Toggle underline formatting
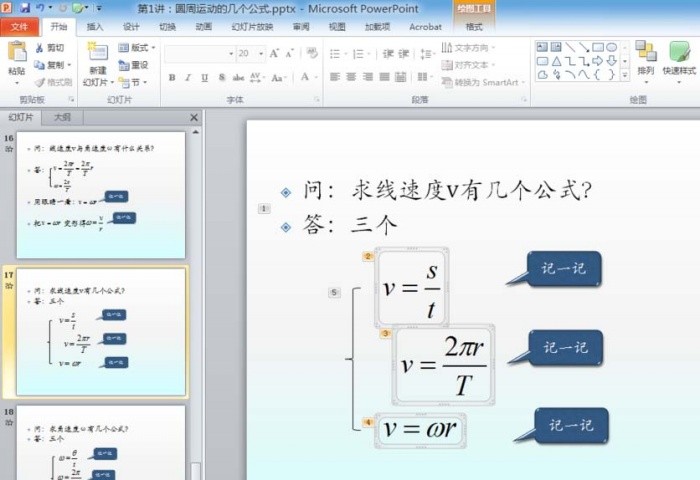 click(204, 78)
